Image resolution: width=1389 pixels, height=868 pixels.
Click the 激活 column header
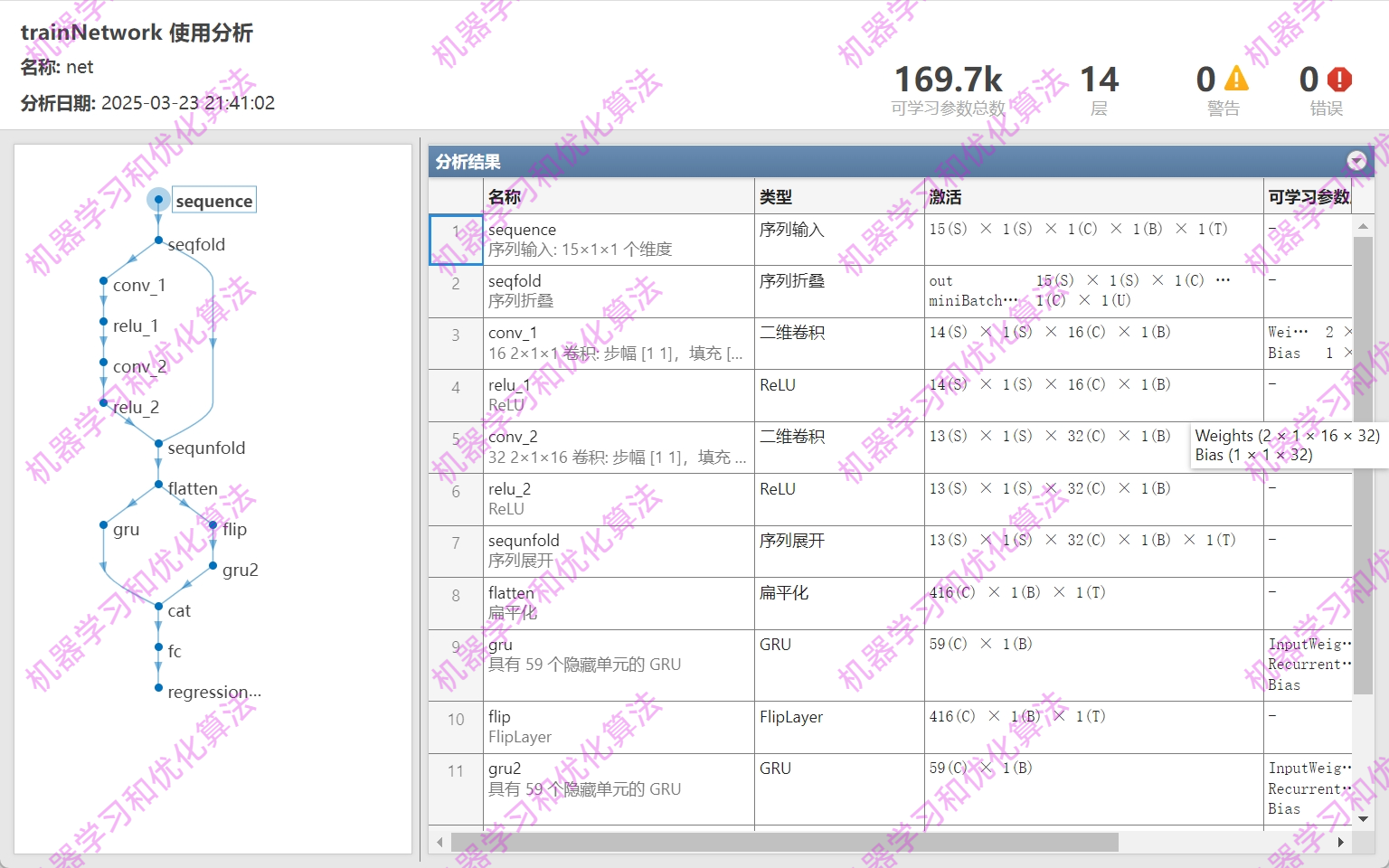(x=946, y=196)
